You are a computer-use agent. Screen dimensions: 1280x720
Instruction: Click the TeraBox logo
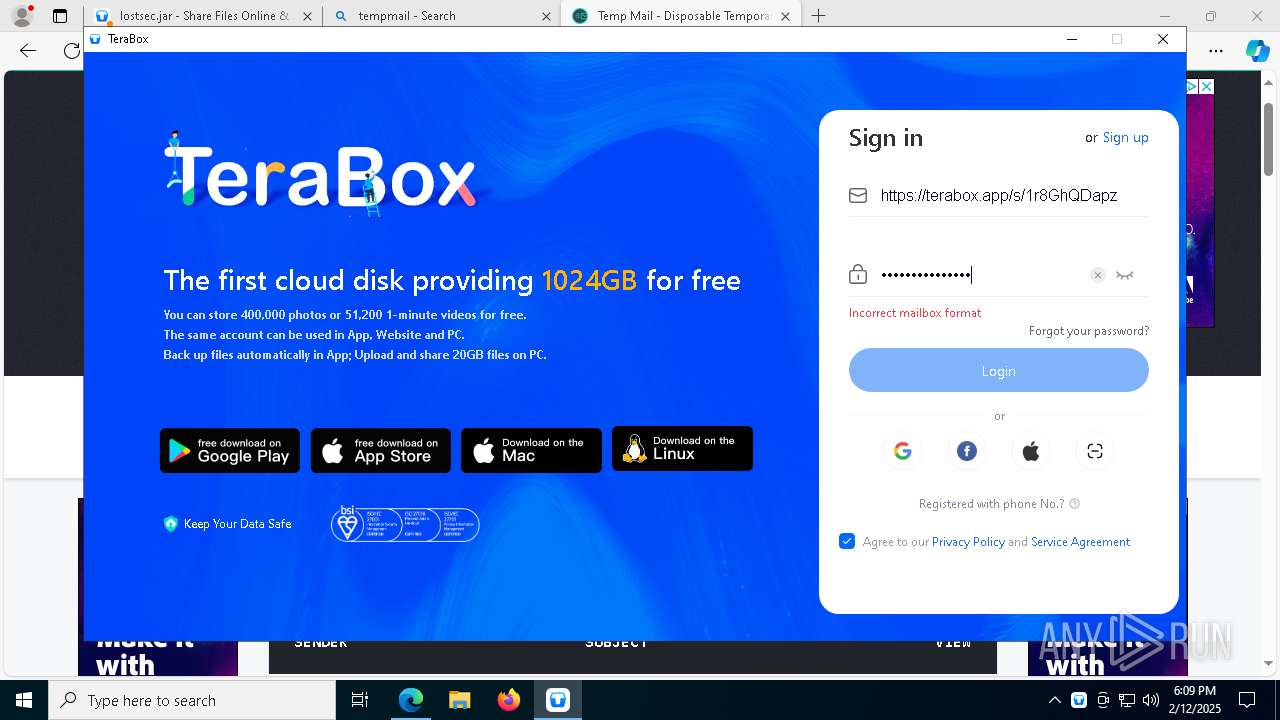tap(320, 174)
